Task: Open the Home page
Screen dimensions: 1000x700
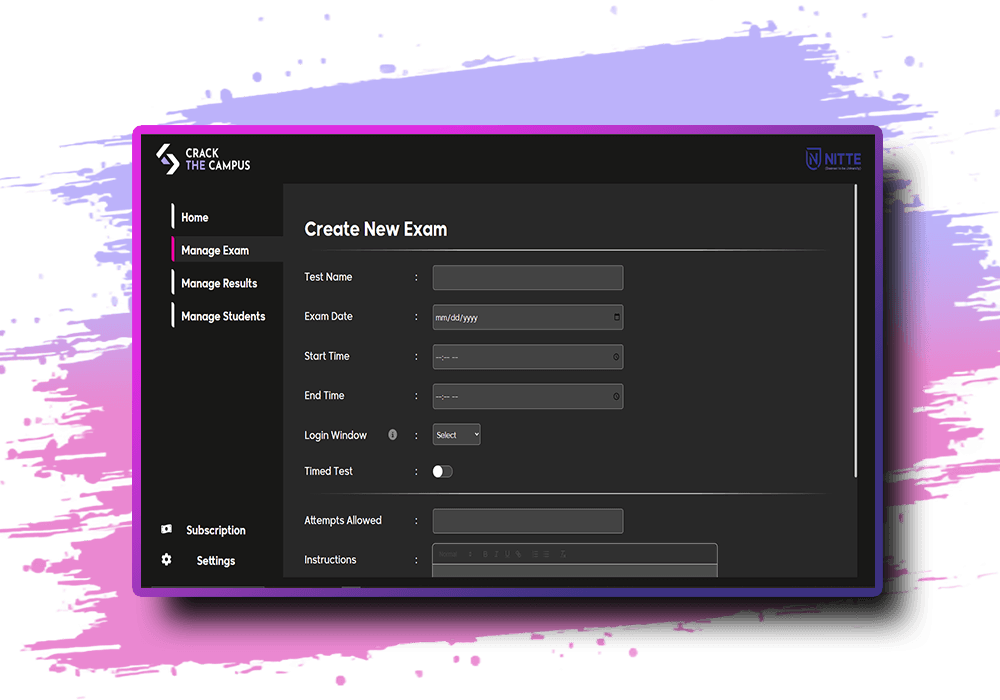Action: coord(195,217)
